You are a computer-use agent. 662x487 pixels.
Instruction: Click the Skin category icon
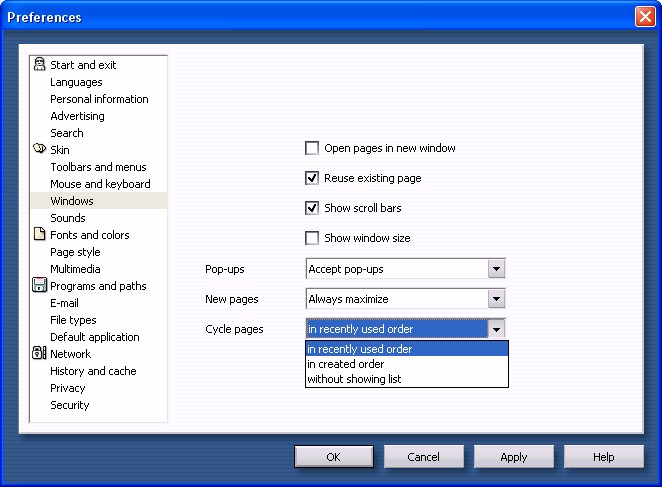click(39, 150)
